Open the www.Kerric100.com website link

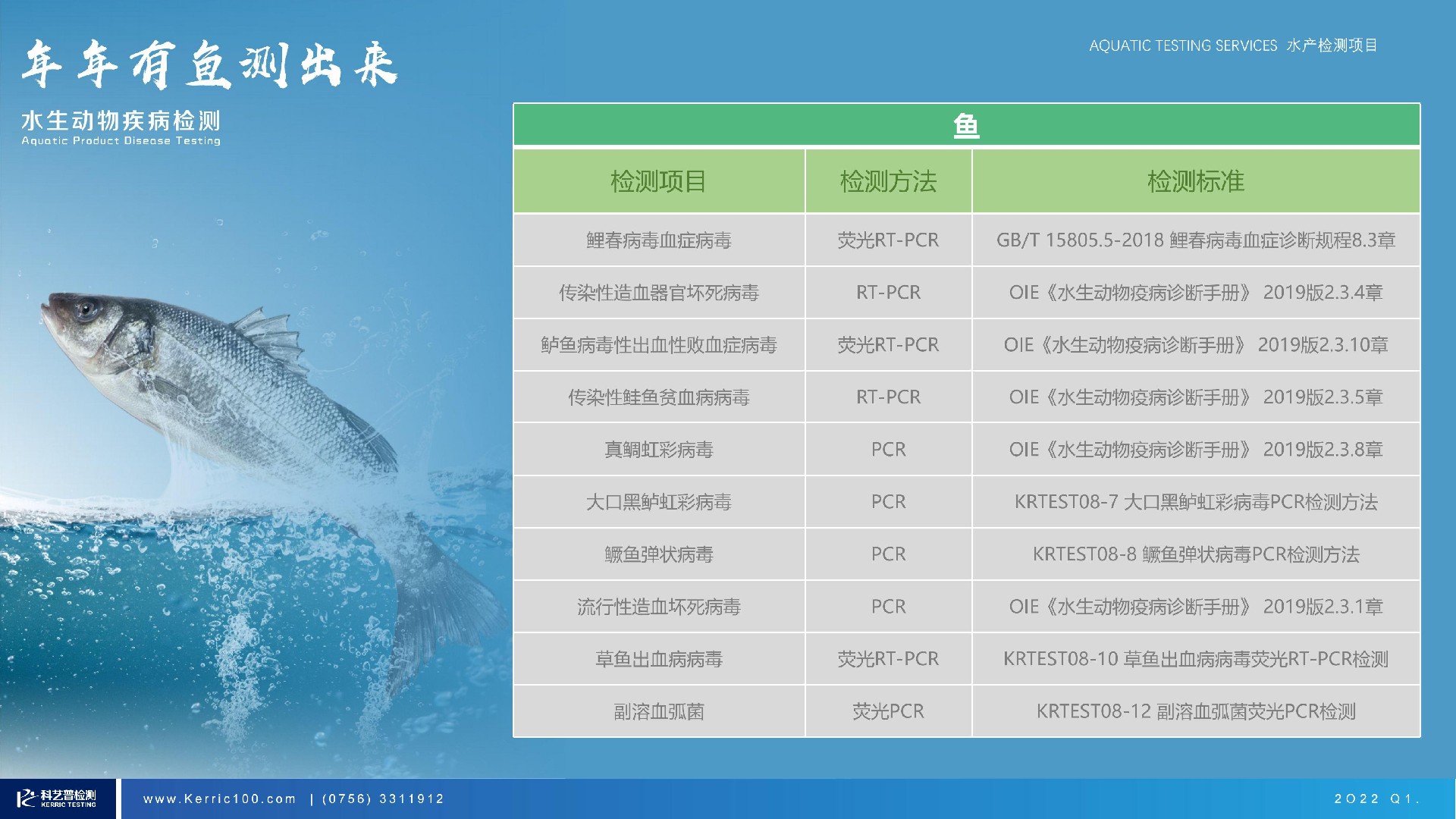tap(219, 799)
